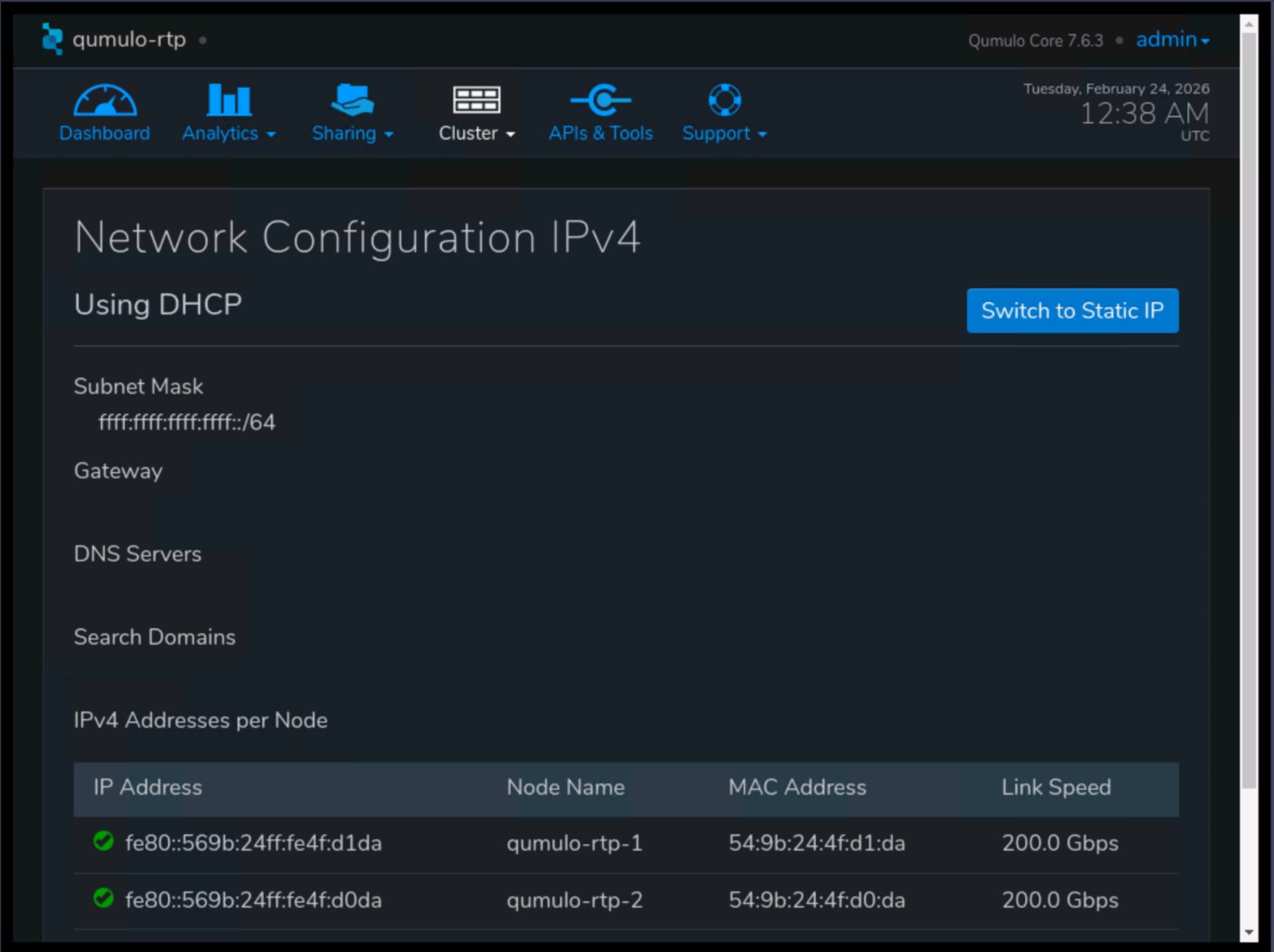
Task: Select IP fe80::569b:24ff:fe4f:d1da
Action: (x=254, y=843)
